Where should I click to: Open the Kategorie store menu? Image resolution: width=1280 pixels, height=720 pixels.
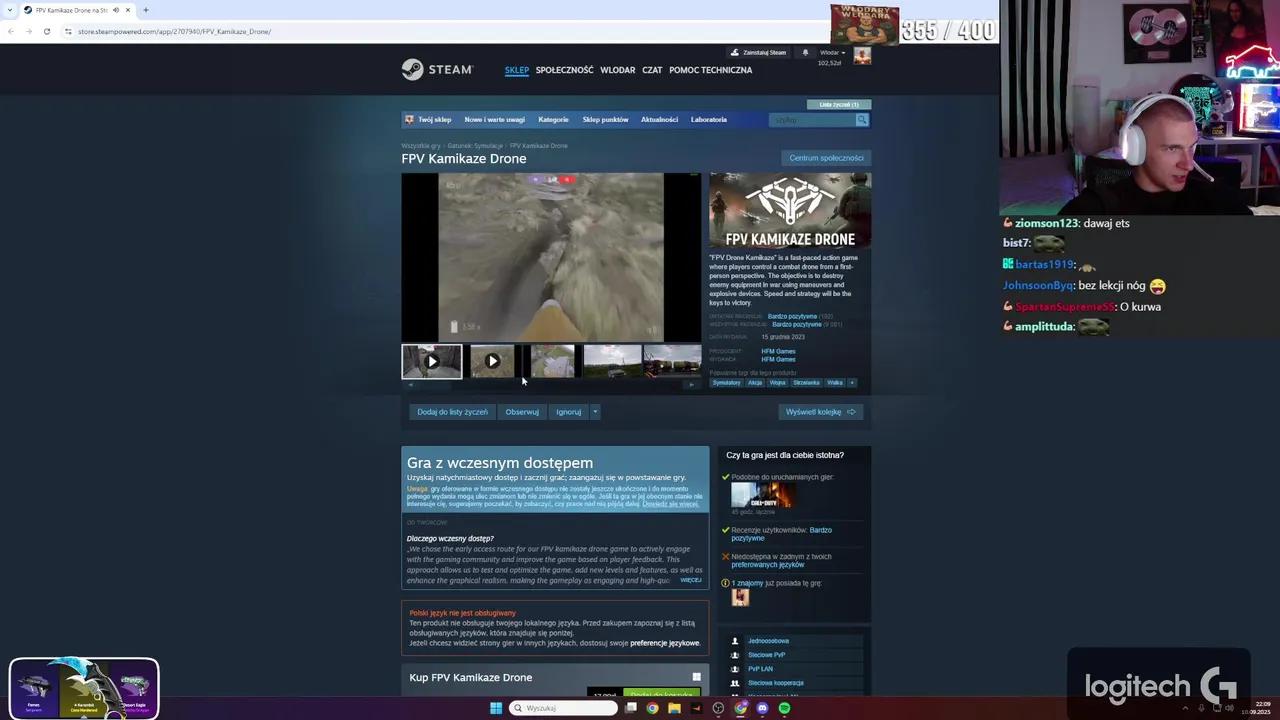coord(553,120)
